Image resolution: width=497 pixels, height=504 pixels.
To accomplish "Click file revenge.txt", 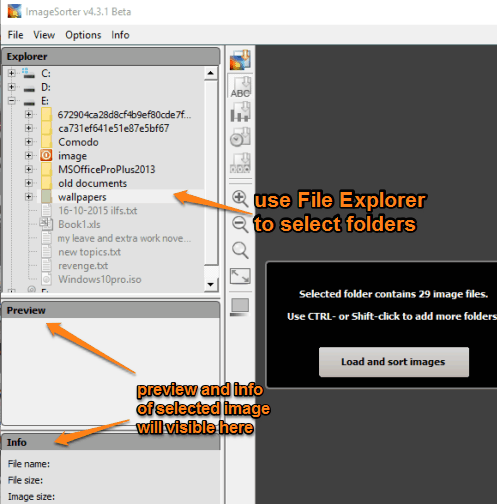I will [83, 266].
